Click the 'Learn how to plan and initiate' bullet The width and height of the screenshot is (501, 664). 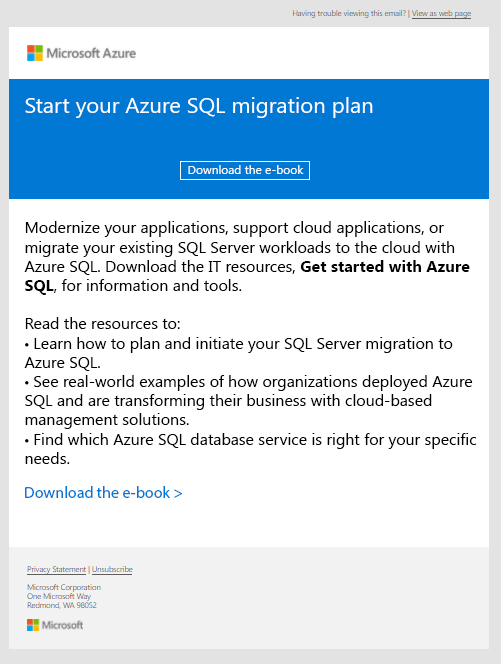point(238,353)
